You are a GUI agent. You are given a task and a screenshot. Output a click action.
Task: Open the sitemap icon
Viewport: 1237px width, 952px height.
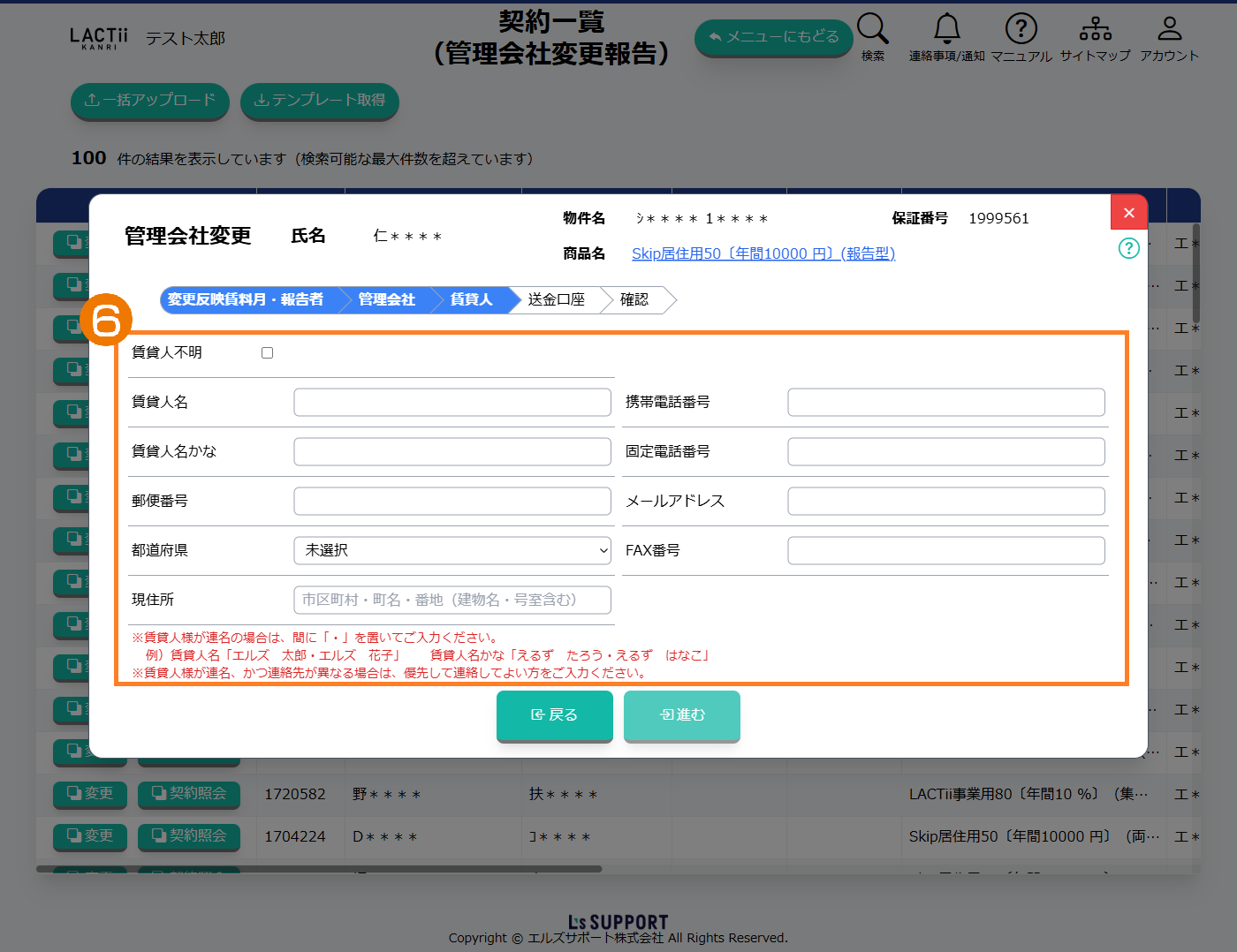[x=1095, y=29]
